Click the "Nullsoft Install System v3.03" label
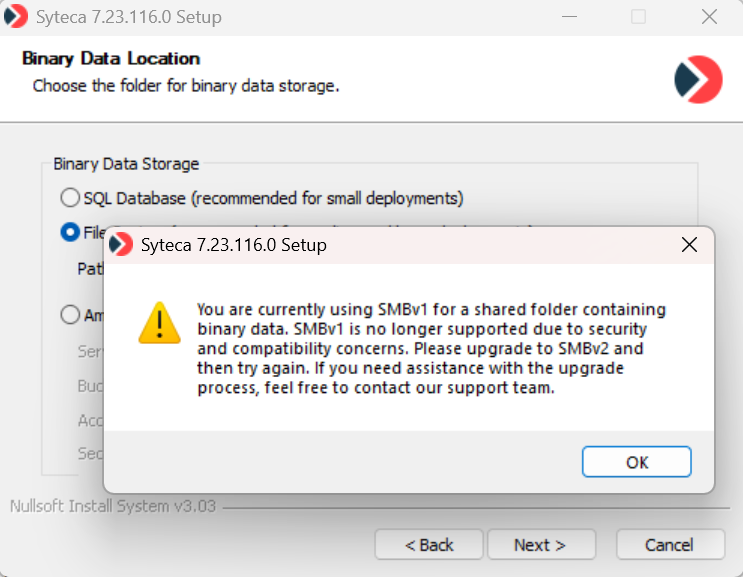Viewport: 743px width, 577px height. click(112, 506)
